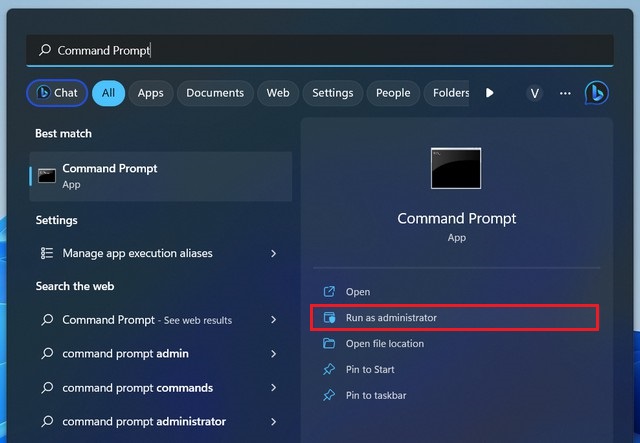Select the Command Prompt best match result
Viewport: 640px width, 443px height.
coord(161,176)
